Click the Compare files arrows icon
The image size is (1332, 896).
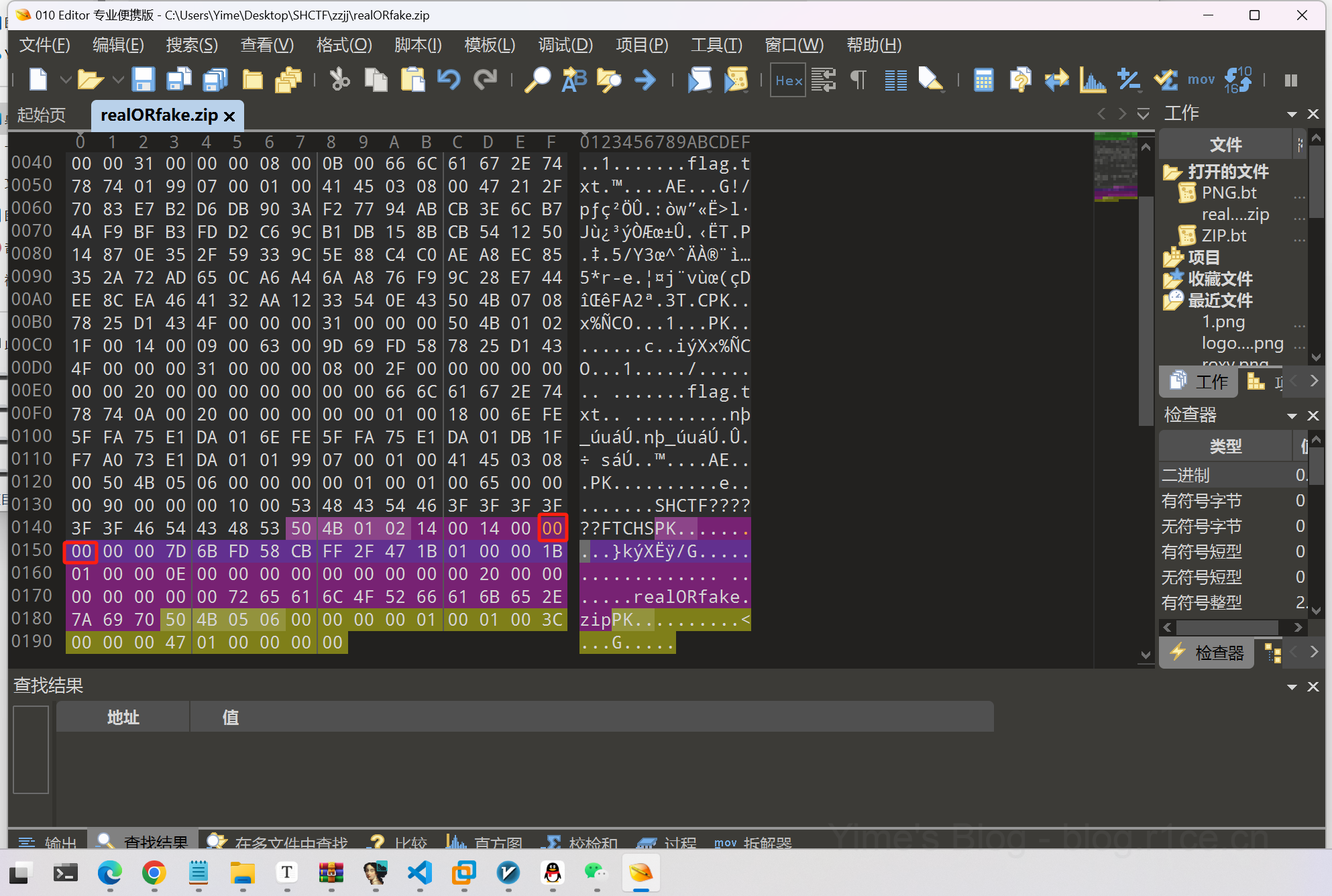point(1056,80)
